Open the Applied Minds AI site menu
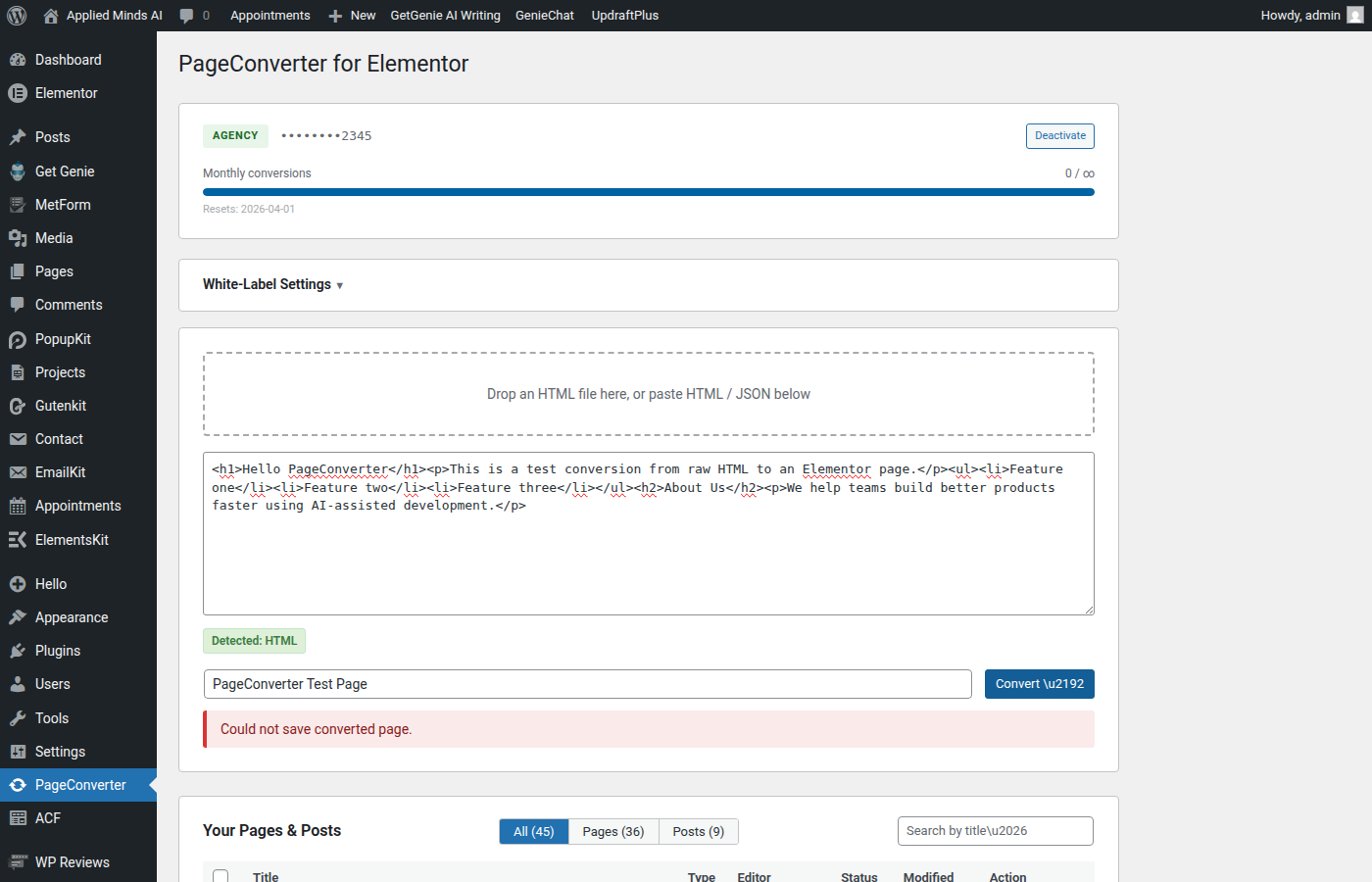The image size is (1372, 882). 103,16
